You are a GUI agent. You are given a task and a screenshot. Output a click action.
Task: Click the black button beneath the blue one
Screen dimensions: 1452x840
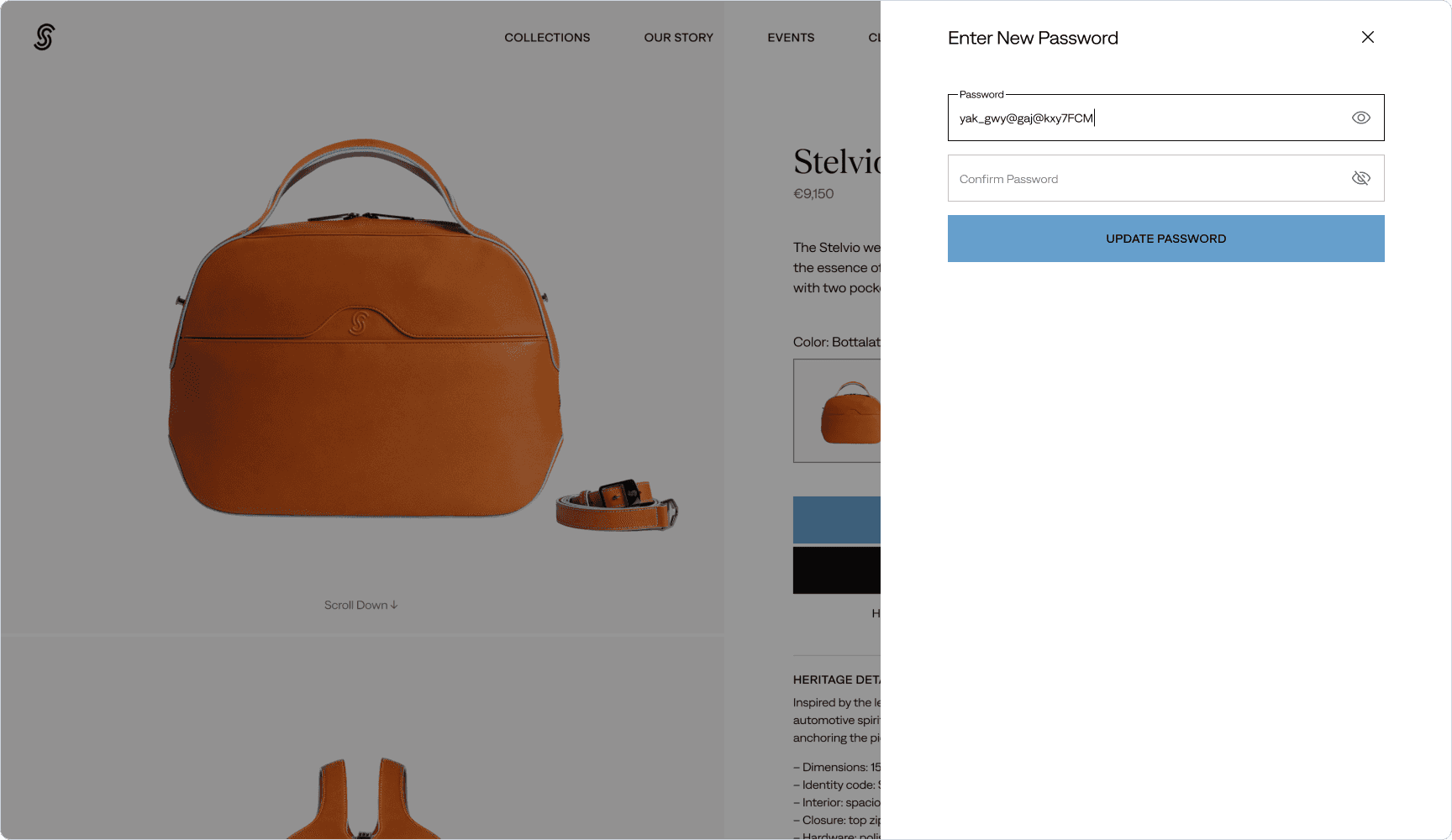click(x=837, y=570)
